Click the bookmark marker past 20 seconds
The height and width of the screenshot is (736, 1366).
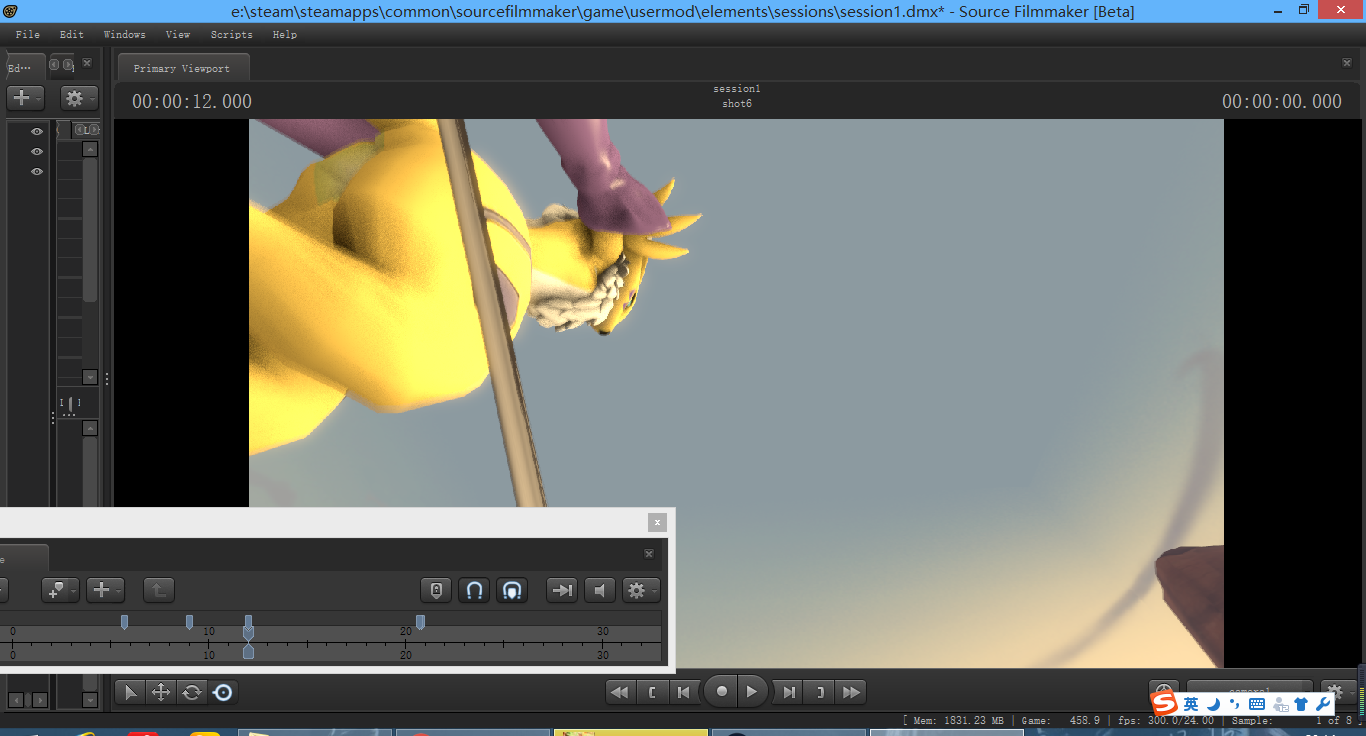click(x=420, y=622)
